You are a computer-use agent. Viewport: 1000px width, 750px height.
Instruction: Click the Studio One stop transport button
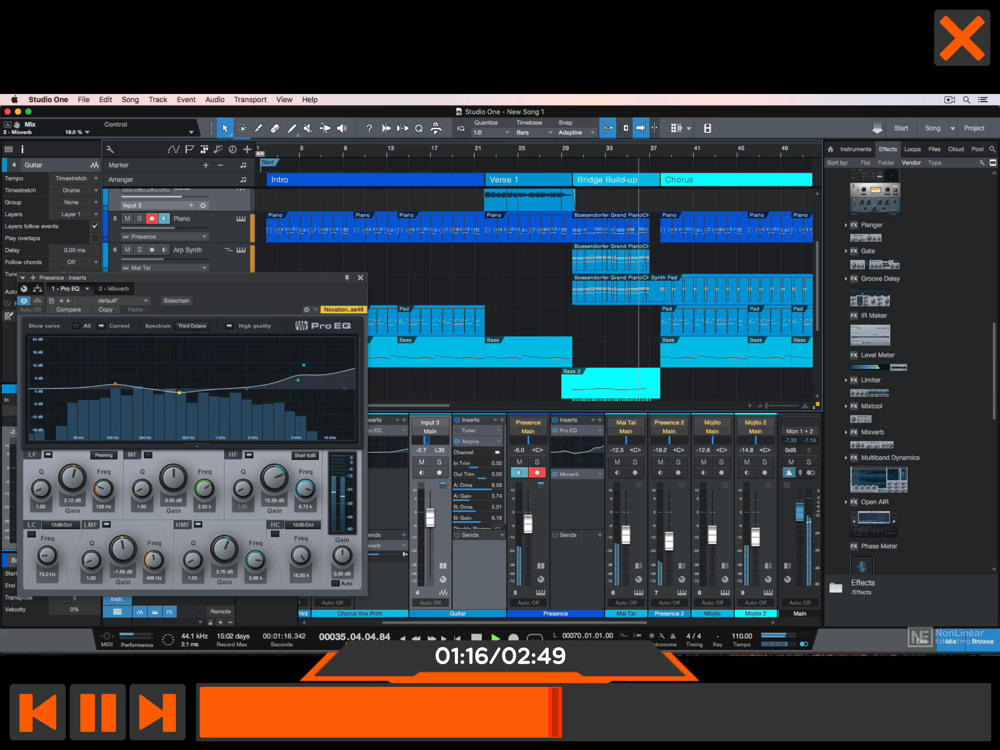coord(476,637)
